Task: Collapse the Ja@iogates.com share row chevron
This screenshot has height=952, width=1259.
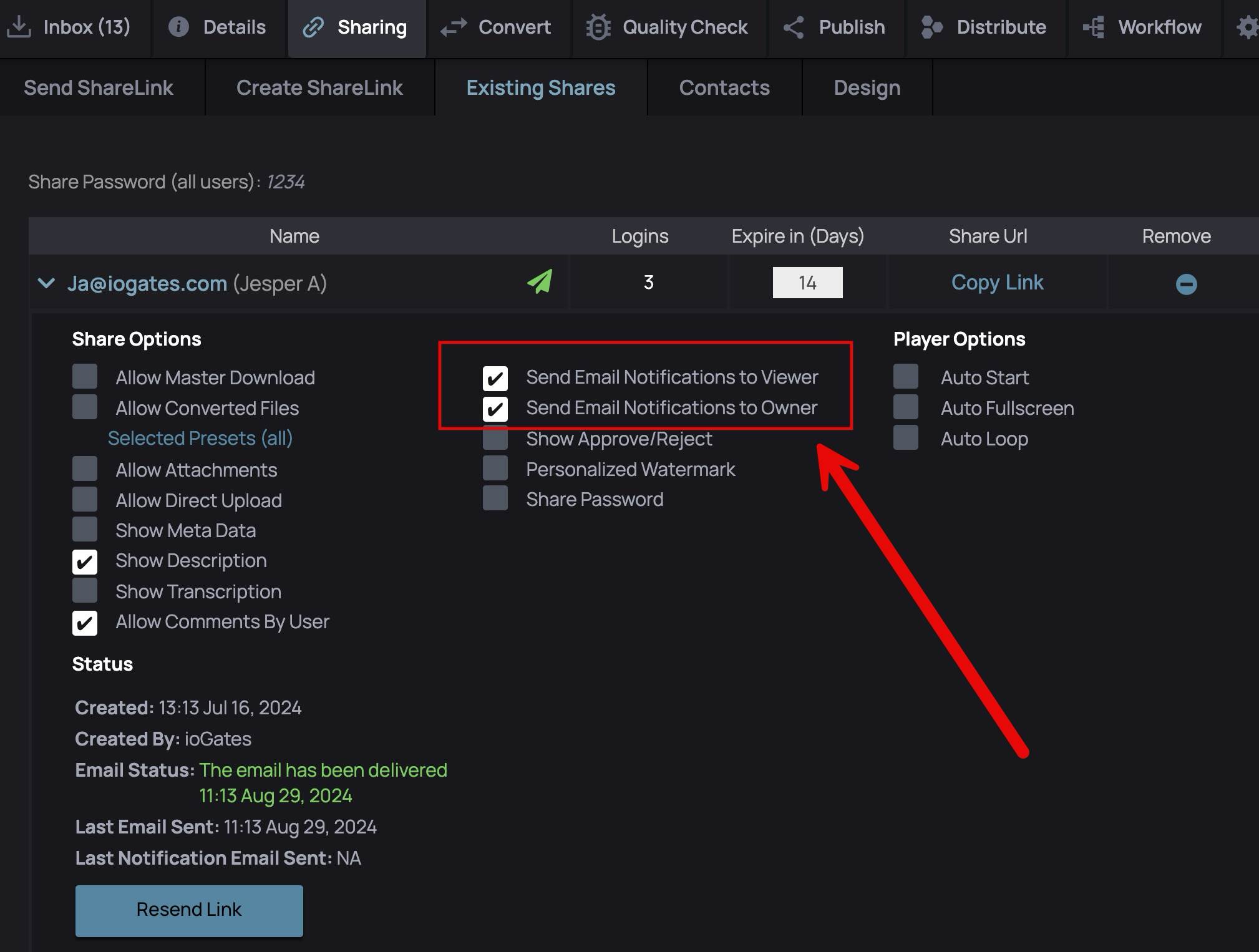Action: tap(46, 283)
